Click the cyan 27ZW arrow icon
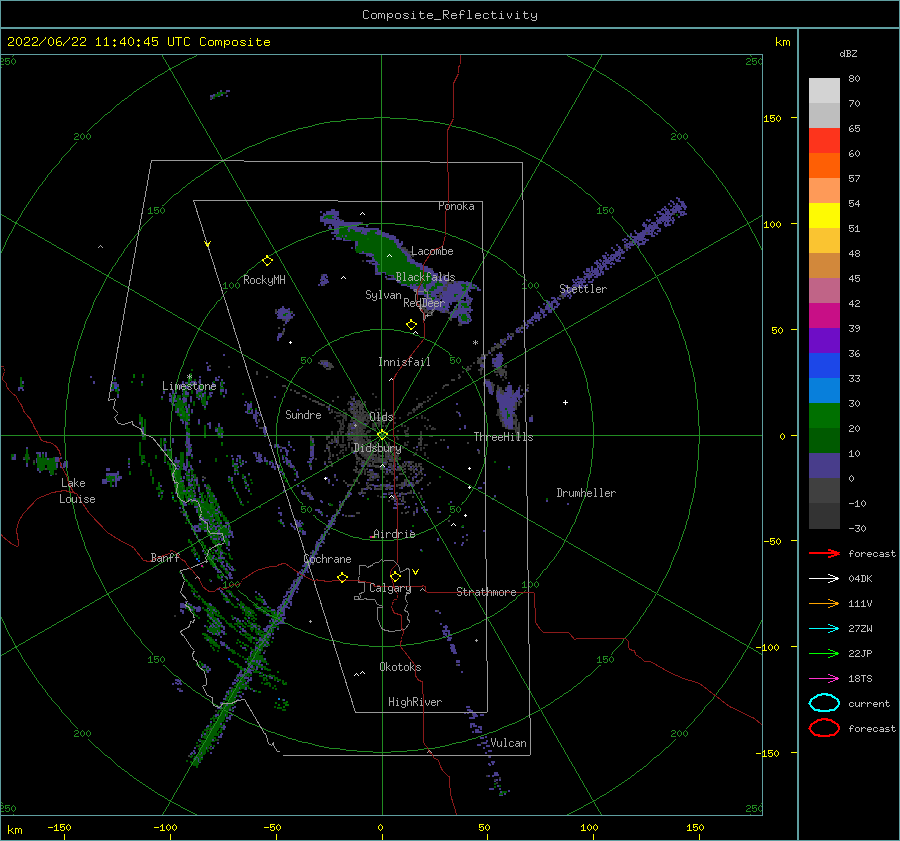Image resolution: width=900 pixels, height=841 pixels. click(824, 629)
